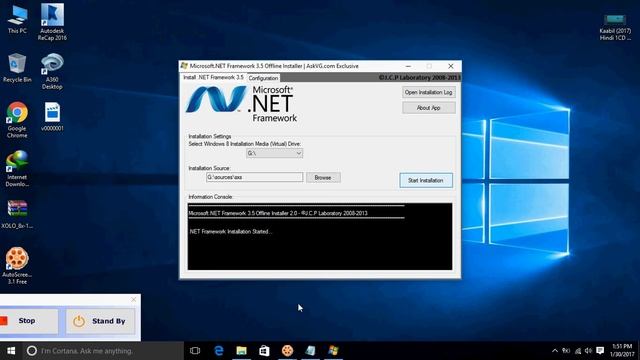The image size is (640, 360).
Task: Open volume control in system tray
Action: point(588,351)
